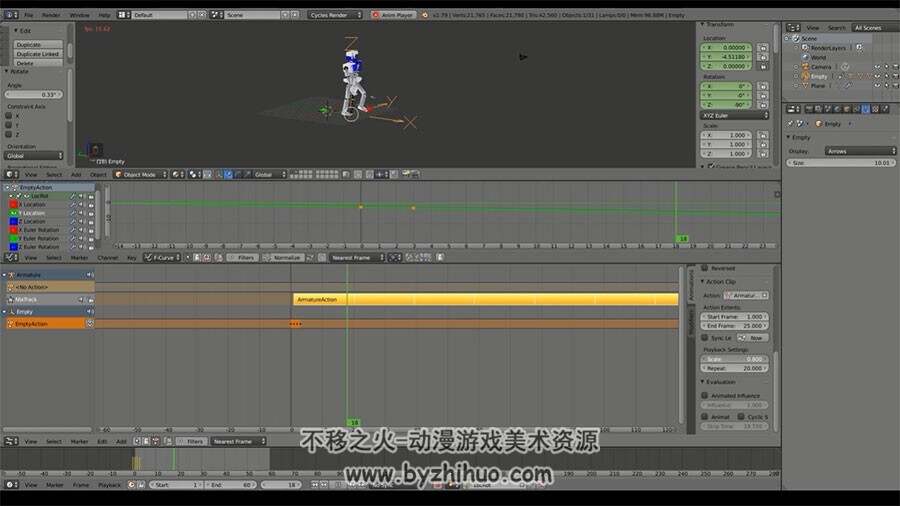
Task: Open the Cycles Render engine dropdown
Action: tap(335, 15)
